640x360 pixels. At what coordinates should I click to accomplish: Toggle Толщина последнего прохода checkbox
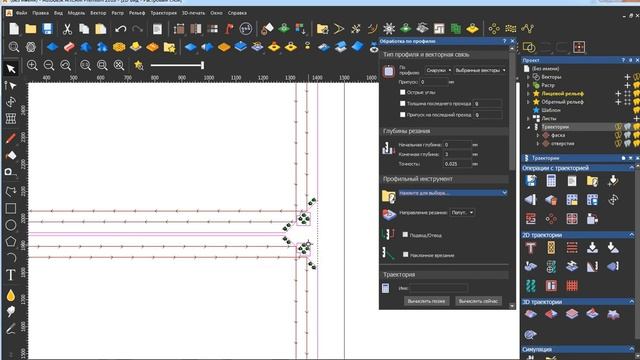(x=402, y=104)
